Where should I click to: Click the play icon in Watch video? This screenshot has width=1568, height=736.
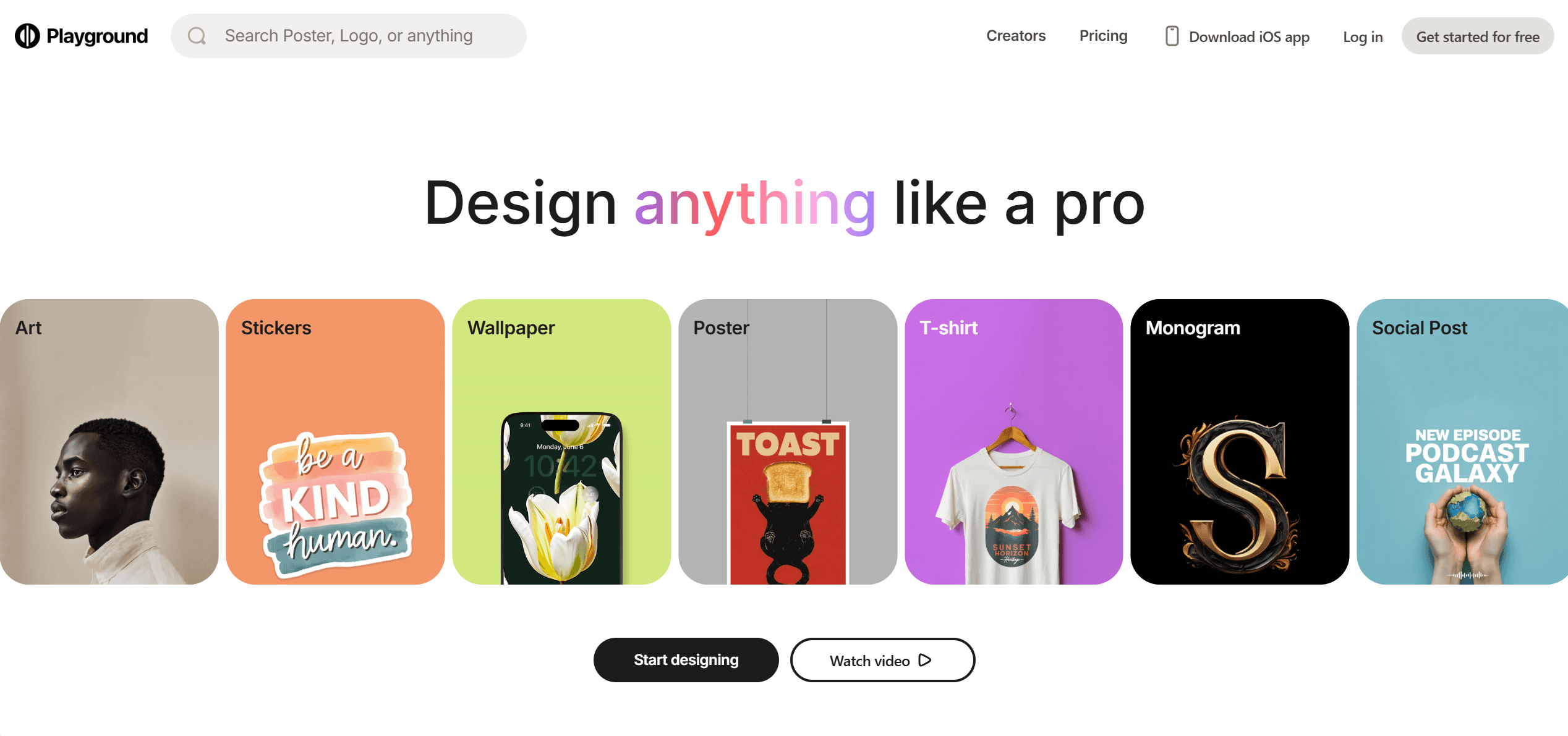click(925, 660)
